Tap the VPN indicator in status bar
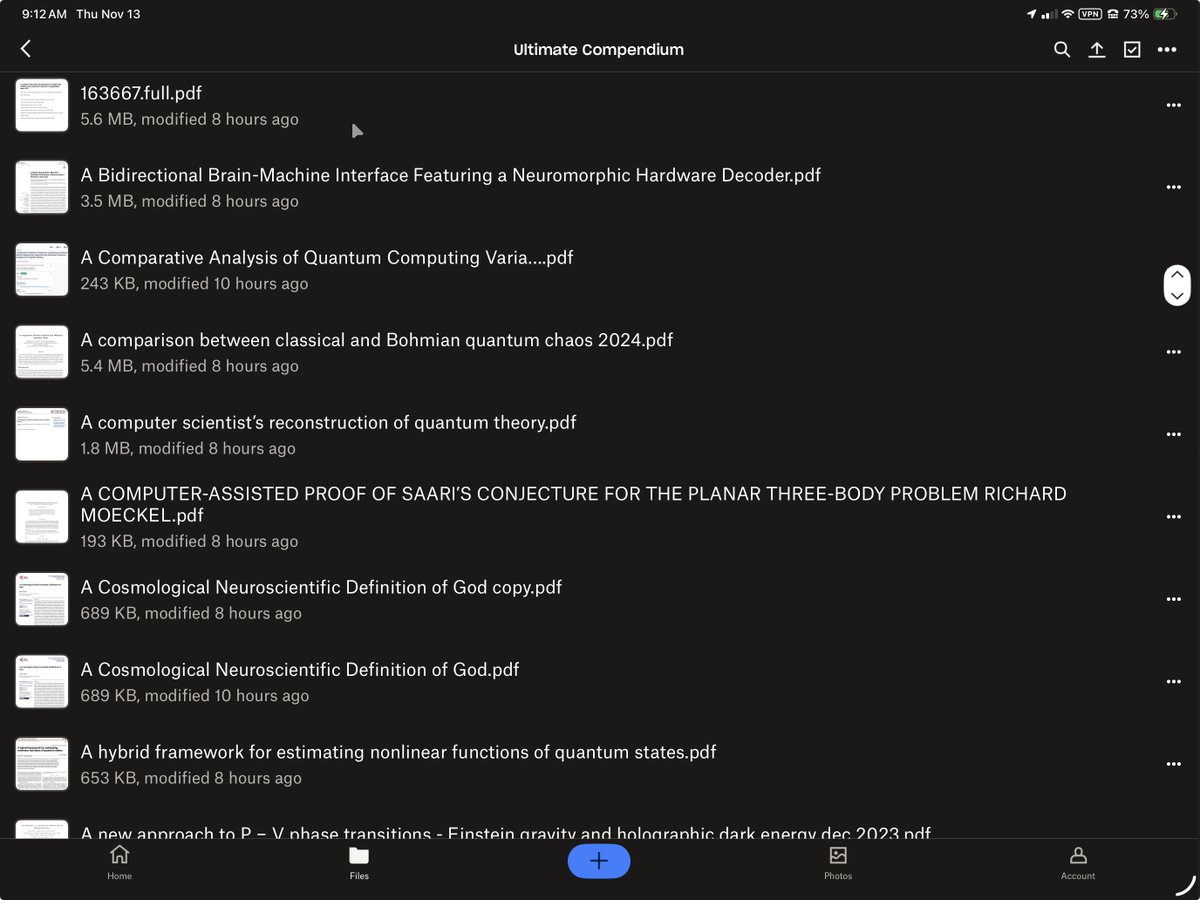 [1089, 14]
